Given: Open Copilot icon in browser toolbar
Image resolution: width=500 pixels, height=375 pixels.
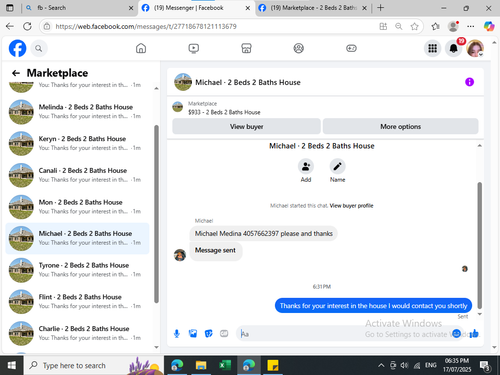Looking at the screenshot, I should click(489, 26).
